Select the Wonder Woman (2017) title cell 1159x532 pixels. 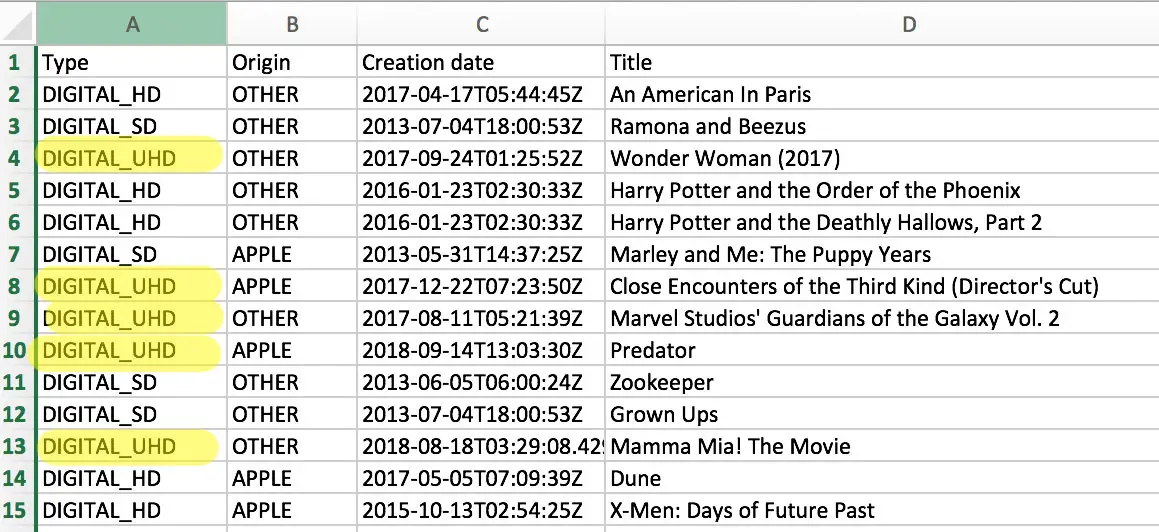pos(883,158)
